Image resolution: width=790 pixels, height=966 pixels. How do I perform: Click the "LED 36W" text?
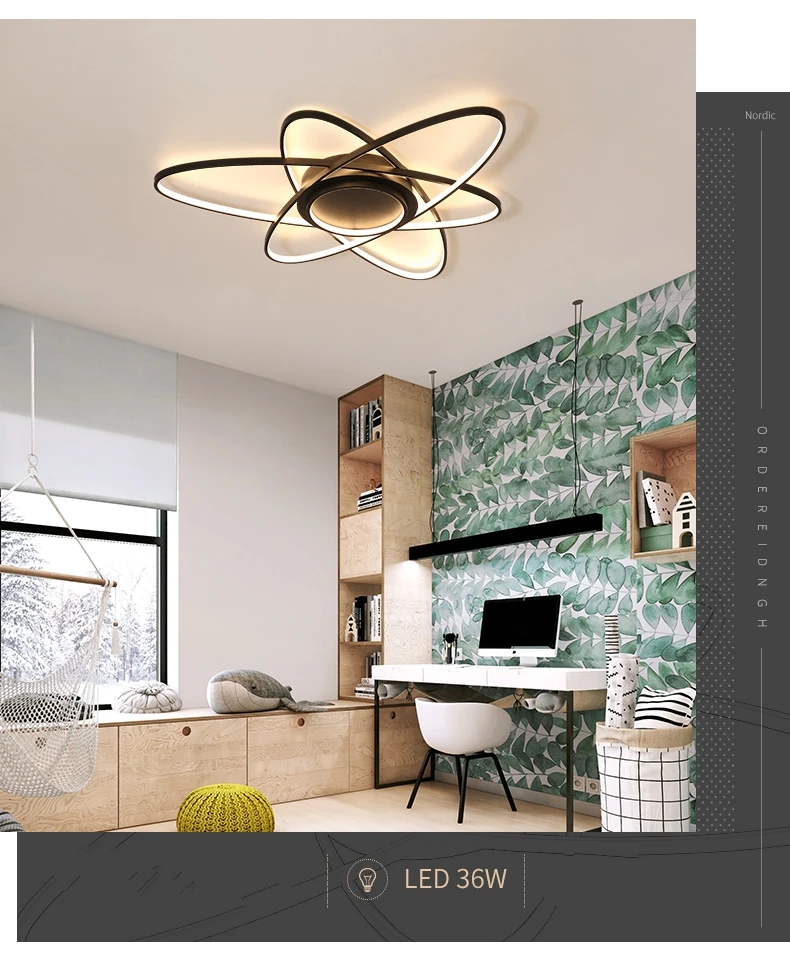click(455, 879)
